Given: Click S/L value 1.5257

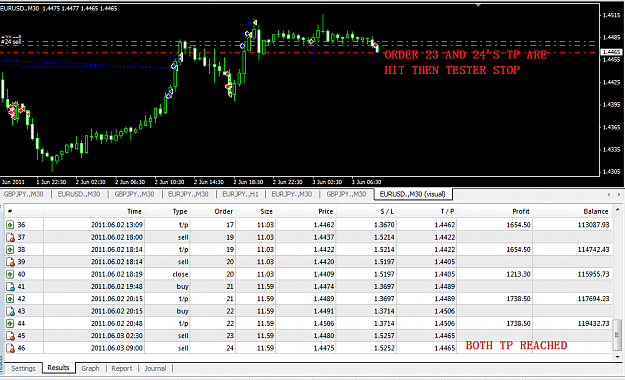Looking at the screenshot, I should click(x=384, y=336).
